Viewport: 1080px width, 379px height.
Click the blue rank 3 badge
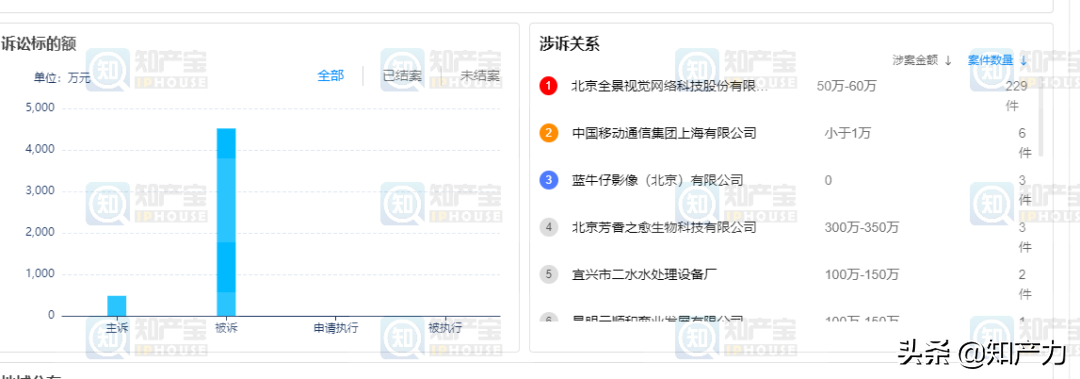[x=548, y=181]
